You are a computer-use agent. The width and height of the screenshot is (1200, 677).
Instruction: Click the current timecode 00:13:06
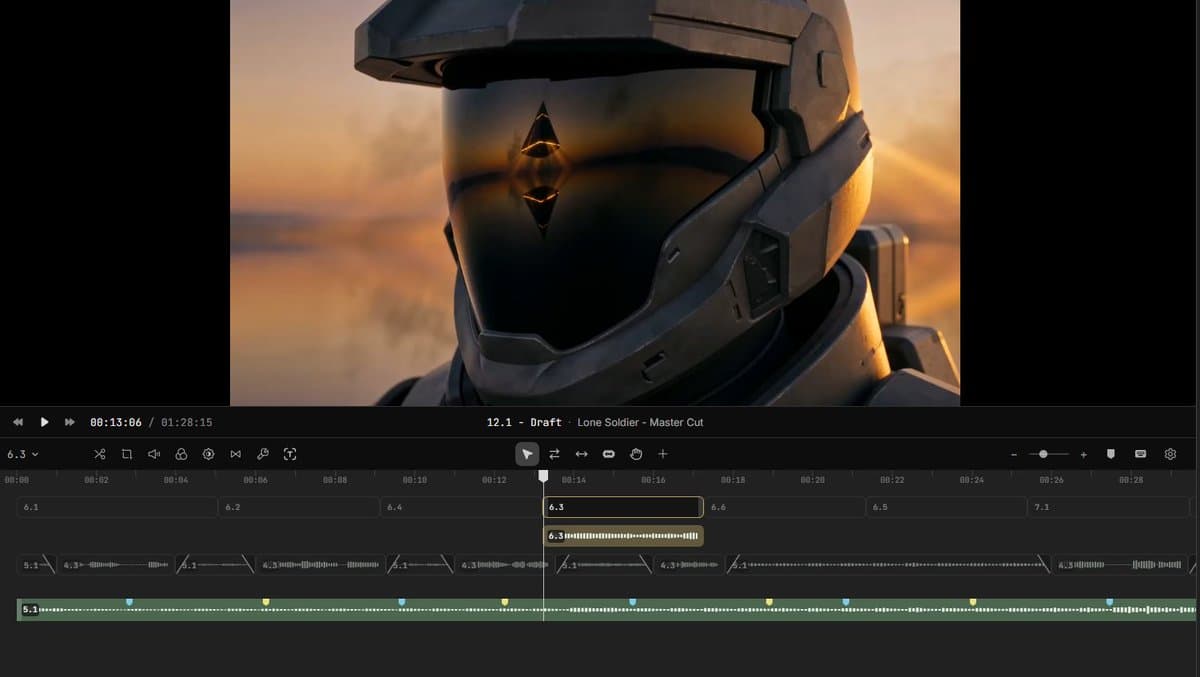(x=116, y=422)
